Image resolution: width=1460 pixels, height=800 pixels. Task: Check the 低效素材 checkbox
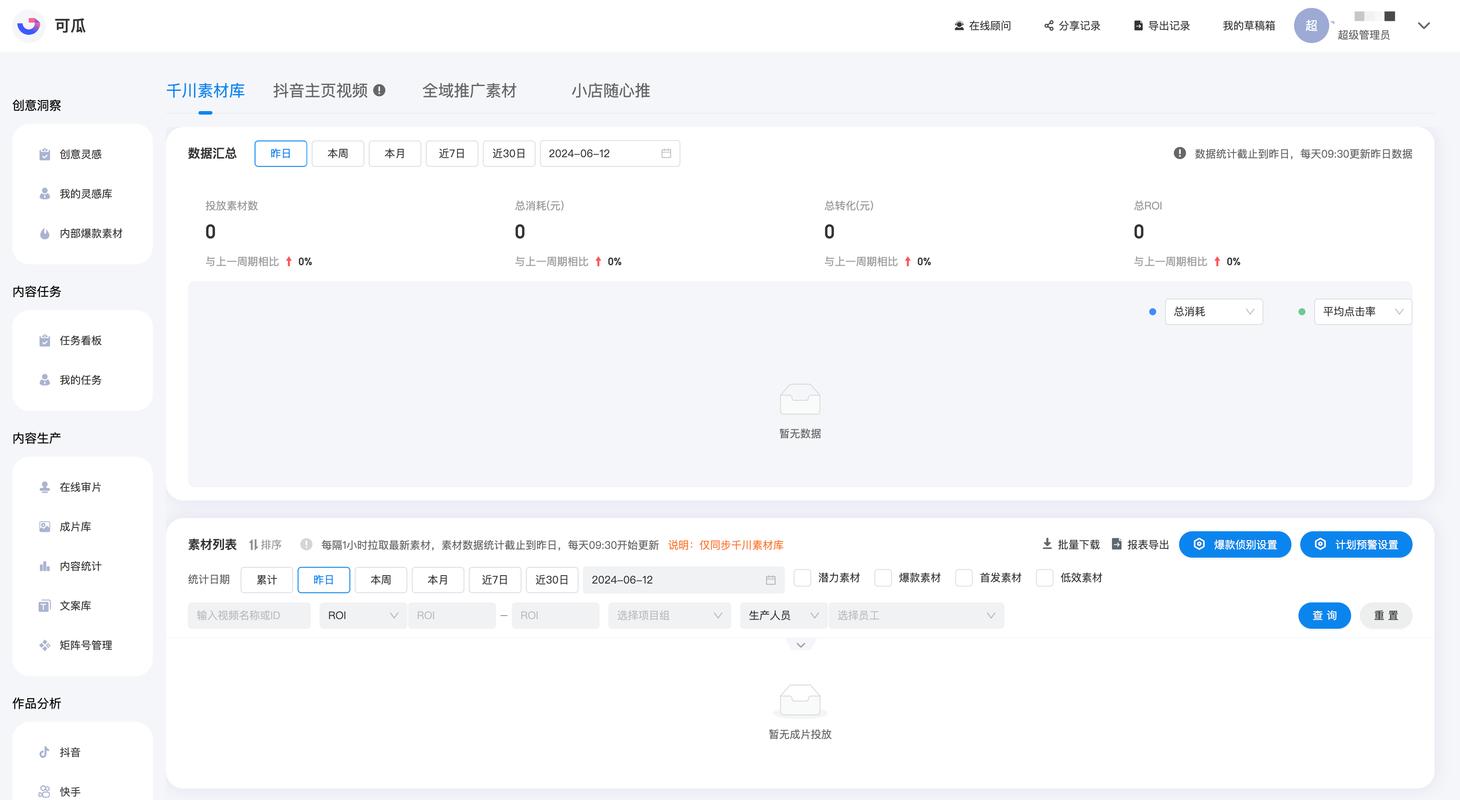1045,578
